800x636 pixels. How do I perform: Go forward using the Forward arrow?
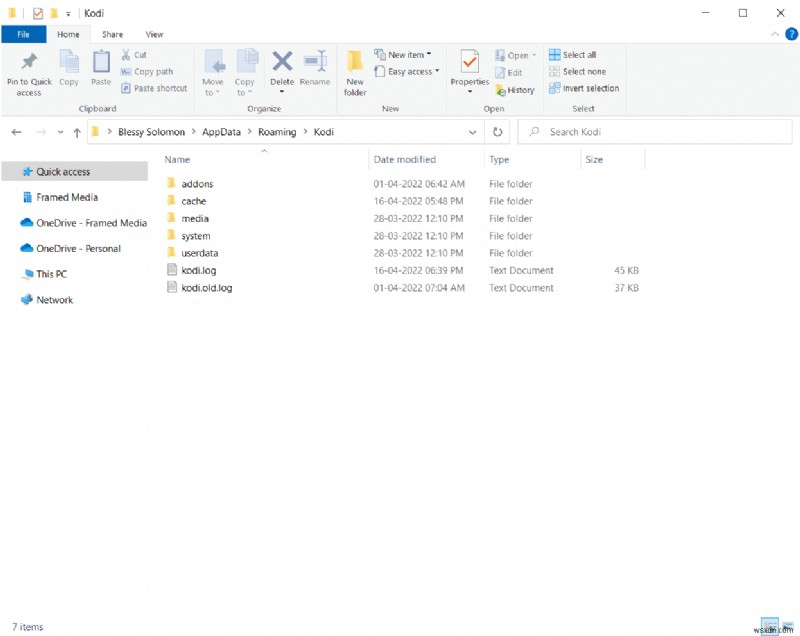(41, 132)
